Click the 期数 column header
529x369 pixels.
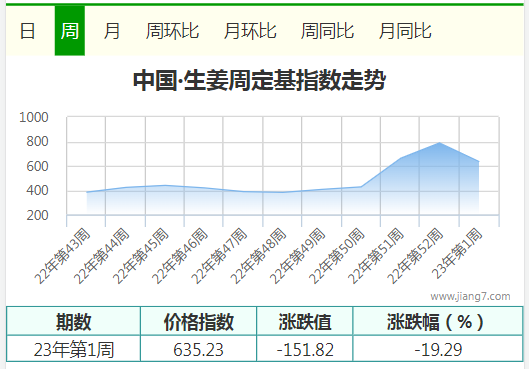74,321
